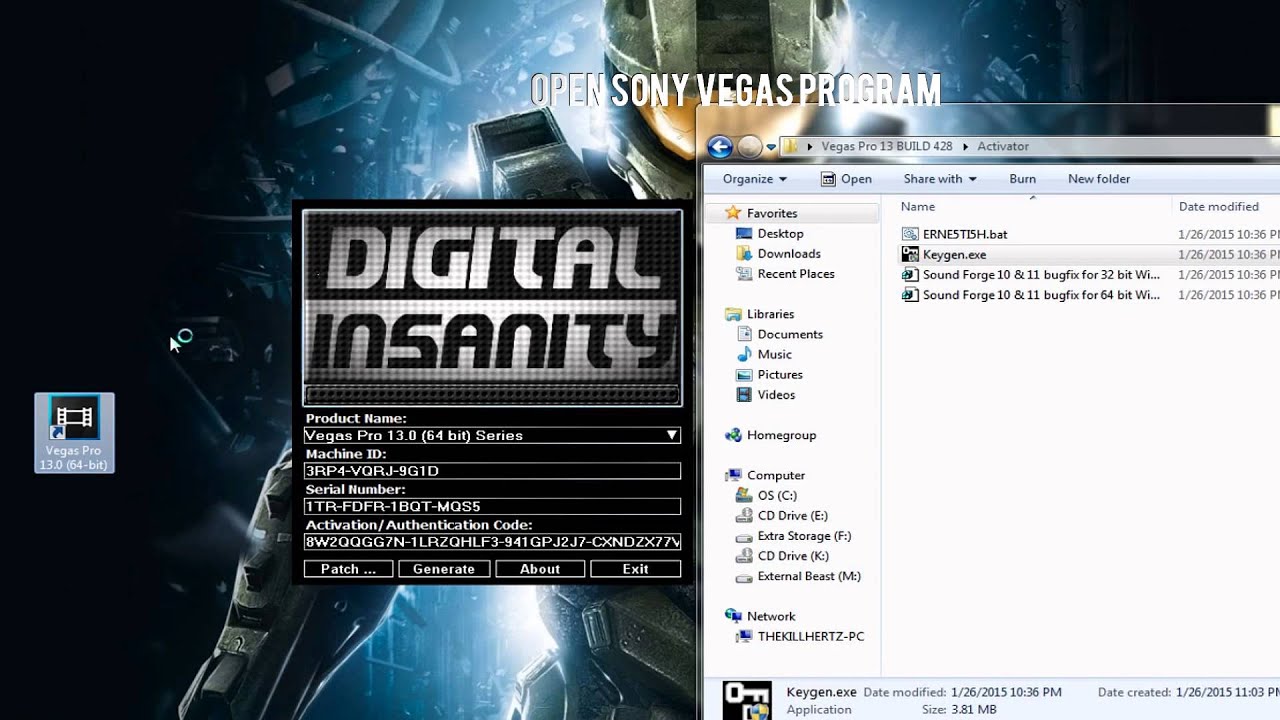Open the Music library
The width and height of the screenshot is (1280, 720).
[774, 355]
